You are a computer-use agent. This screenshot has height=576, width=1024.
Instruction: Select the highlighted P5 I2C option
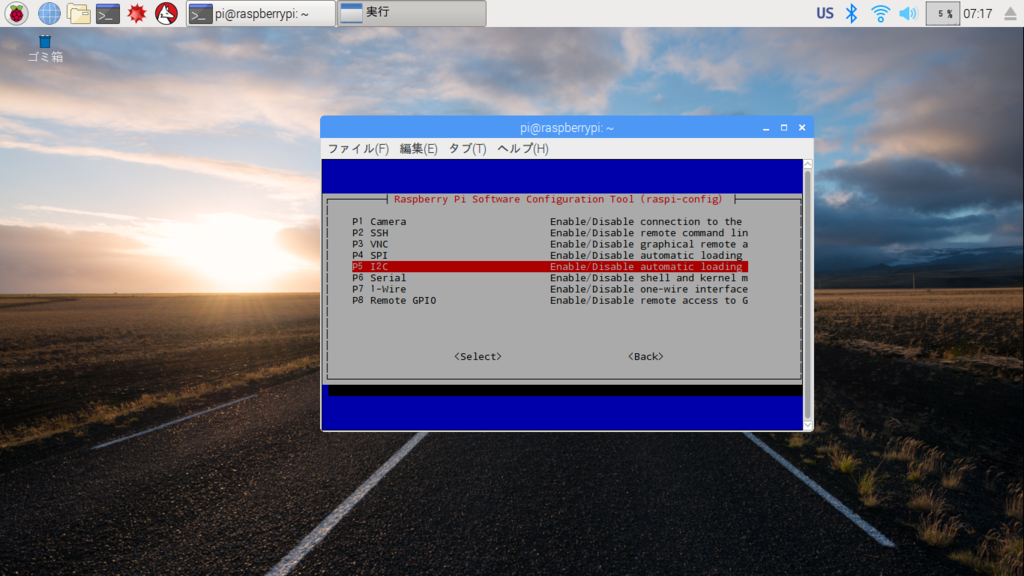[550, 266]
